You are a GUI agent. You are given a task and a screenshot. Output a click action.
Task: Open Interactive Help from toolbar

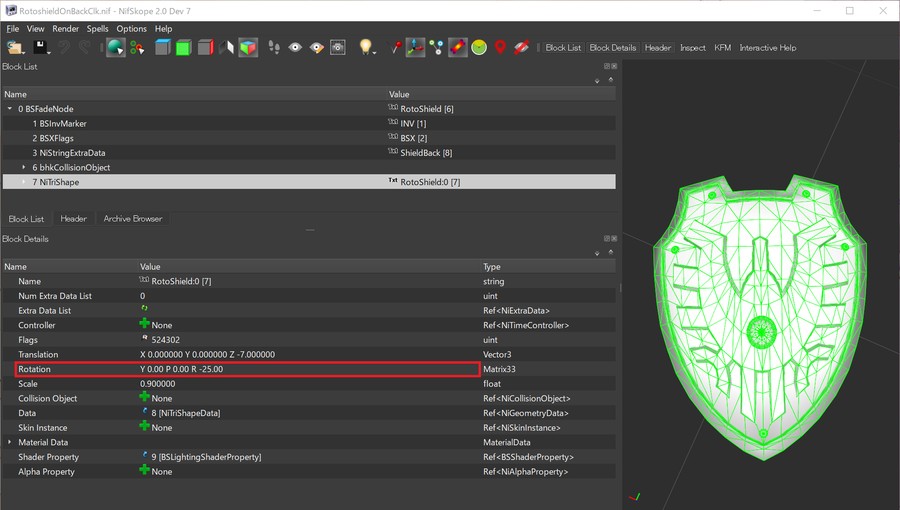point(767,47)
